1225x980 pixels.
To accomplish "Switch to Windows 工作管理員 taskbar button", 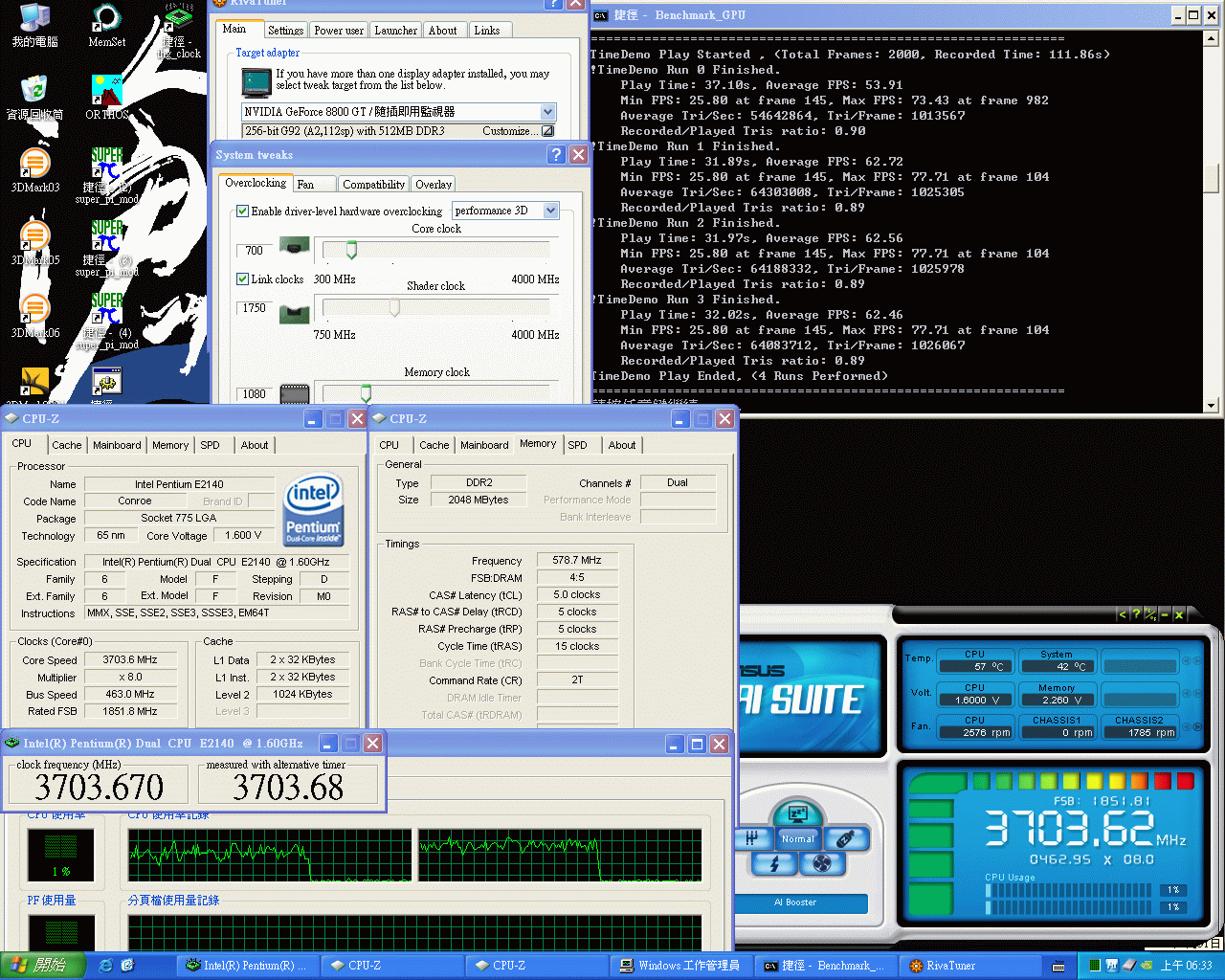I will 680,966.
